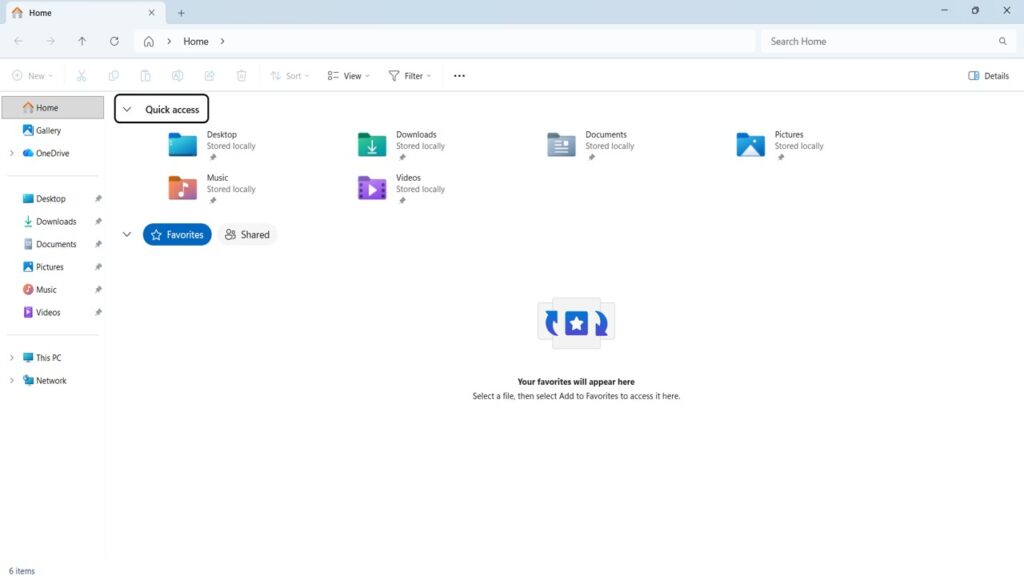1024x576 pixels.
Task: Open the View dropdown menu
Action: (x=348, y=76)
